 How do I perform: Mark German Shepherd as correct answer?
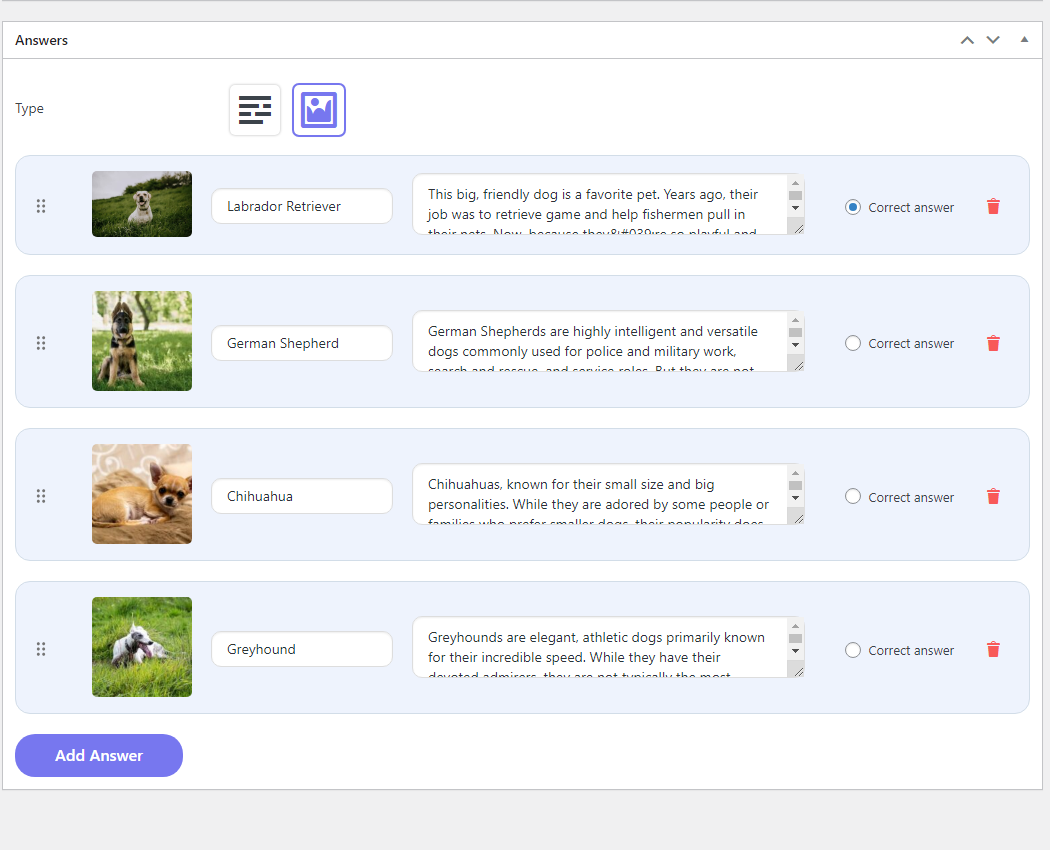point(853,343)
